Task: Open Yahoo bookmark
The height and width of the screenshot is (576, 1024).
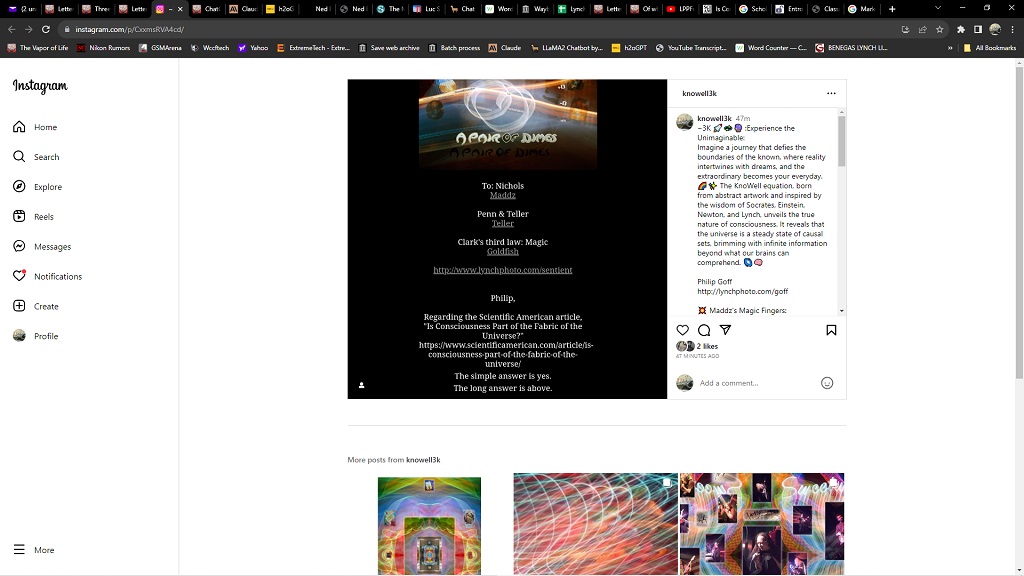Action: point(253,48)
